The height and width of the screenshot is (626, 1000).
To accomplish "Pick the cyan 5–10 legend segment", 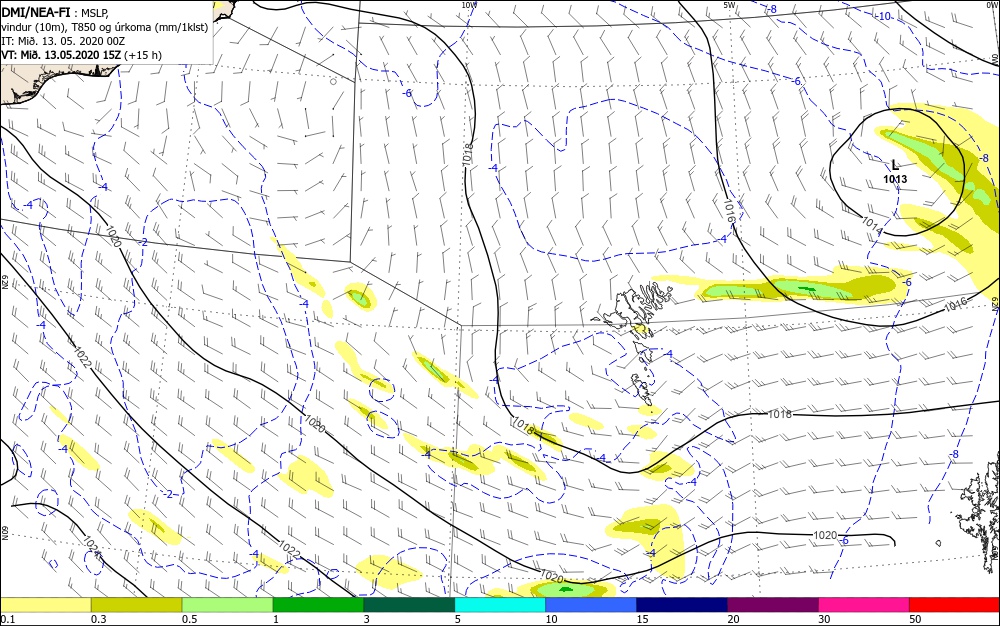I will point(500,605).
